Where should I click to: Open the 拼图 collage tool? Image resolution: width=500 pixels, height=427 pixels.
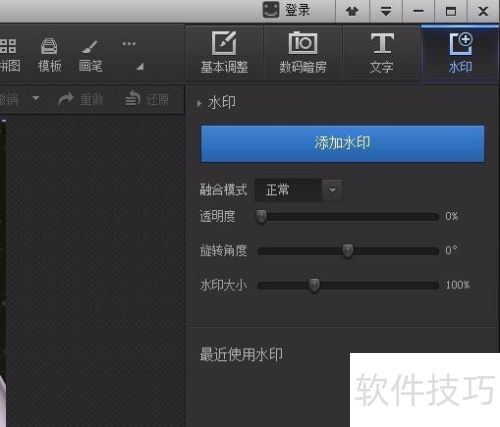[x=9, y=55]
